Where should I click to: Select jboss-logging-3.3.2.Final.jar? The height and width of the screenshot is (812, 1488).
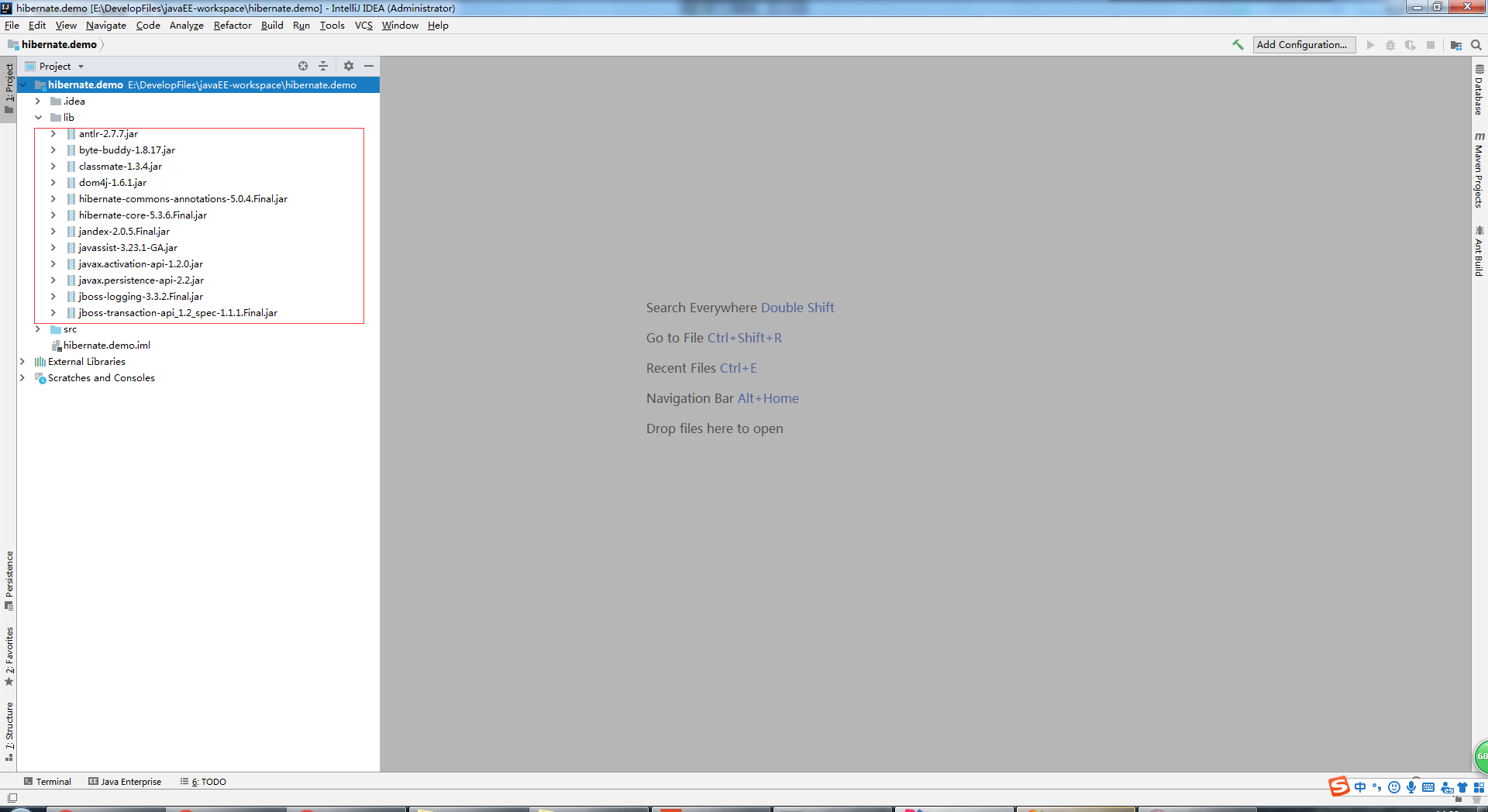point(140,297)
